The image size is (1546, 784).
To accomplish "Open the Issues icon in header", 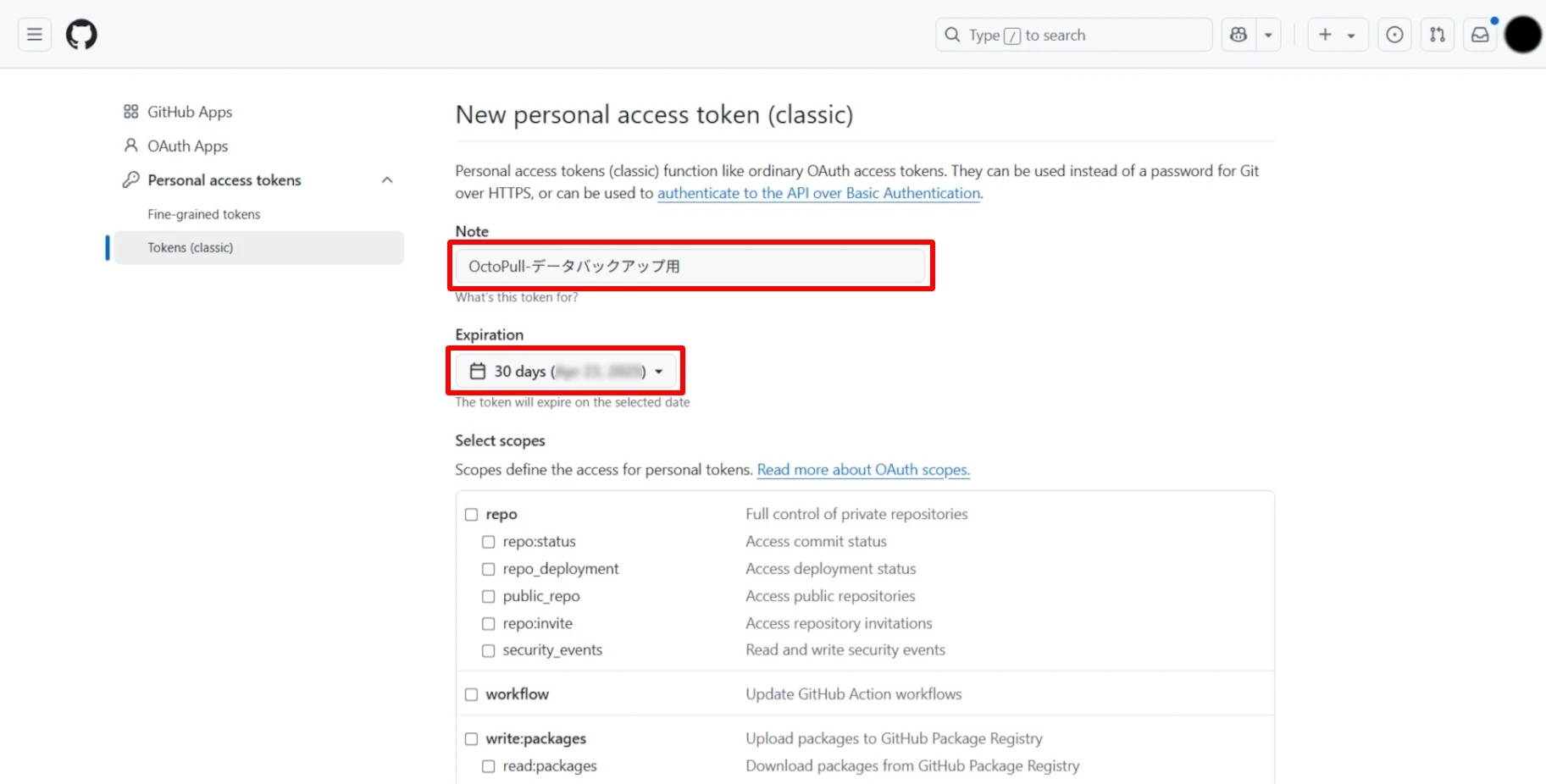I will (1394, 35).
